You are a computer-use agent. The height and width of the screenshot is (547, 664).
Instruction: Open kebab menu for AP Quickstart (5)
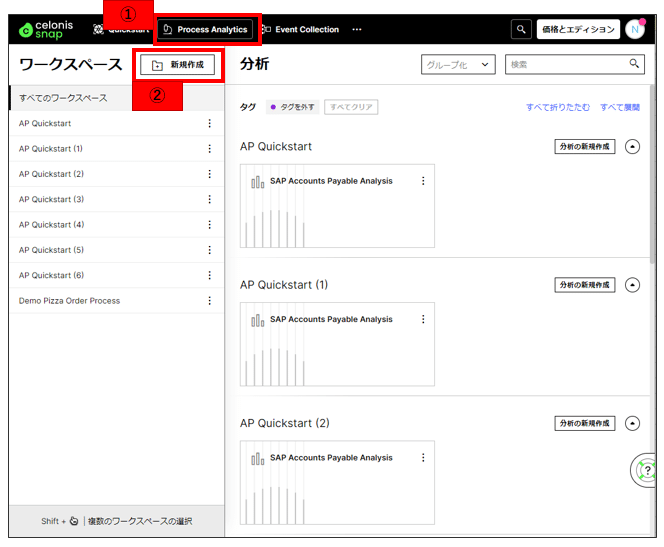tap(210, 250)
